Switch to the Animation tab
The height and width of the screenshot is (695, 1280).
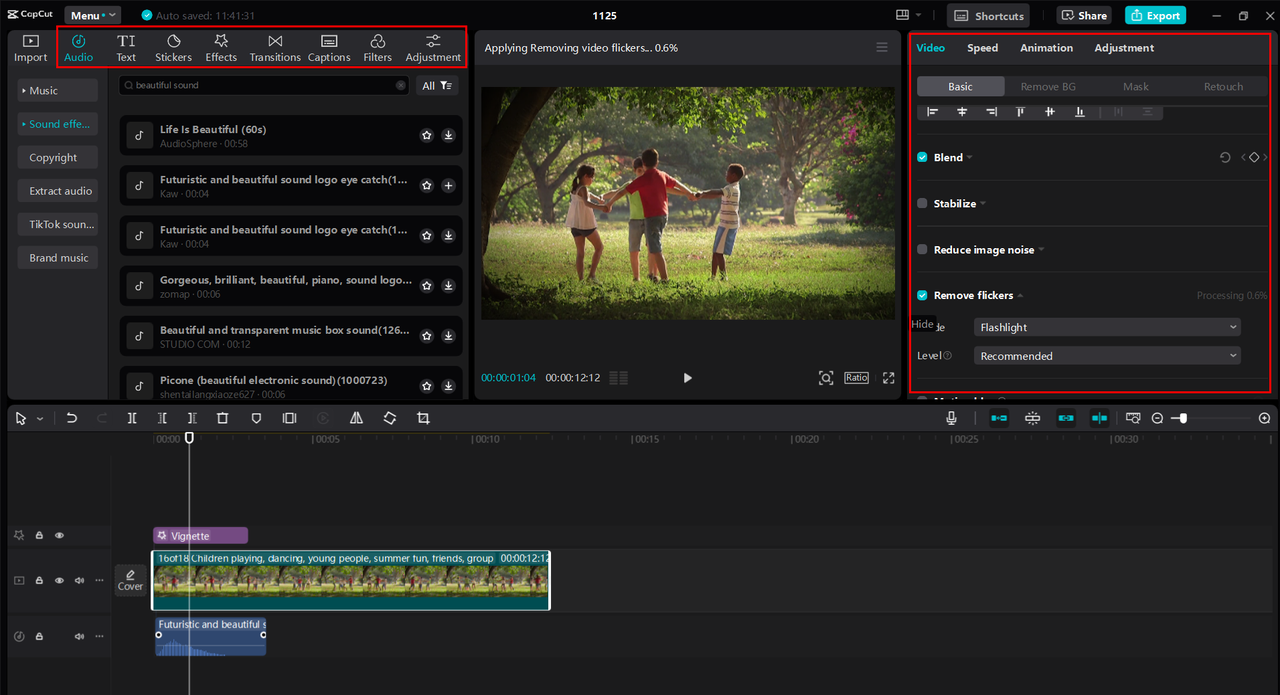point(1046,48)
